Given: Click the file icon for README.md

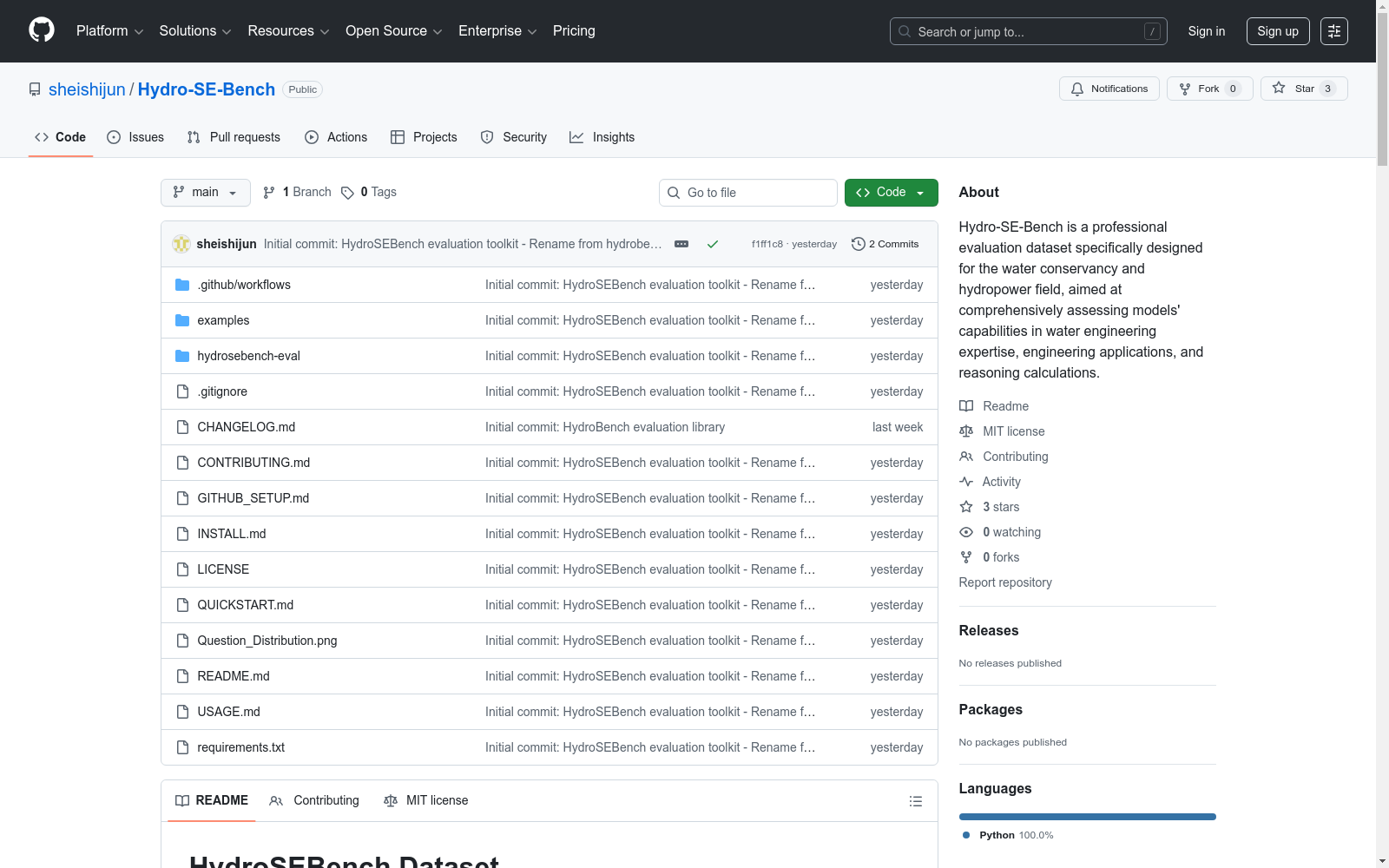Looking at the screenshot, I should [182, 676].
